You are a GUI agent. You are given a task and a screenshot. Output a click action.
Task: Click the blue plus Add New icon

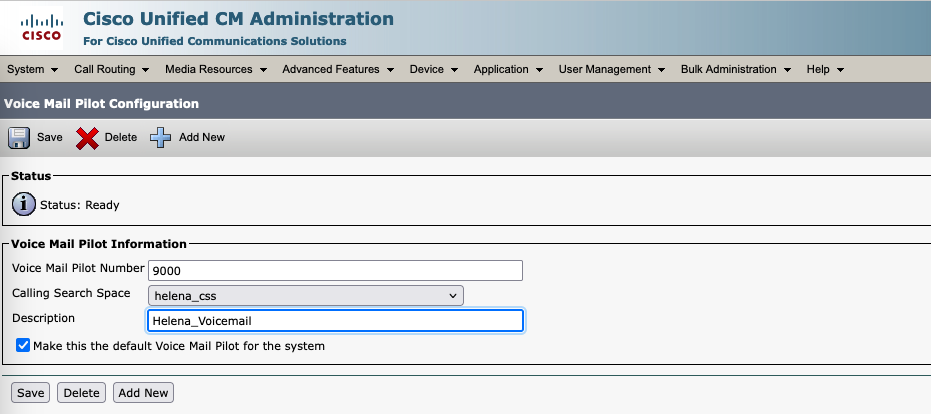coord(161,137)
